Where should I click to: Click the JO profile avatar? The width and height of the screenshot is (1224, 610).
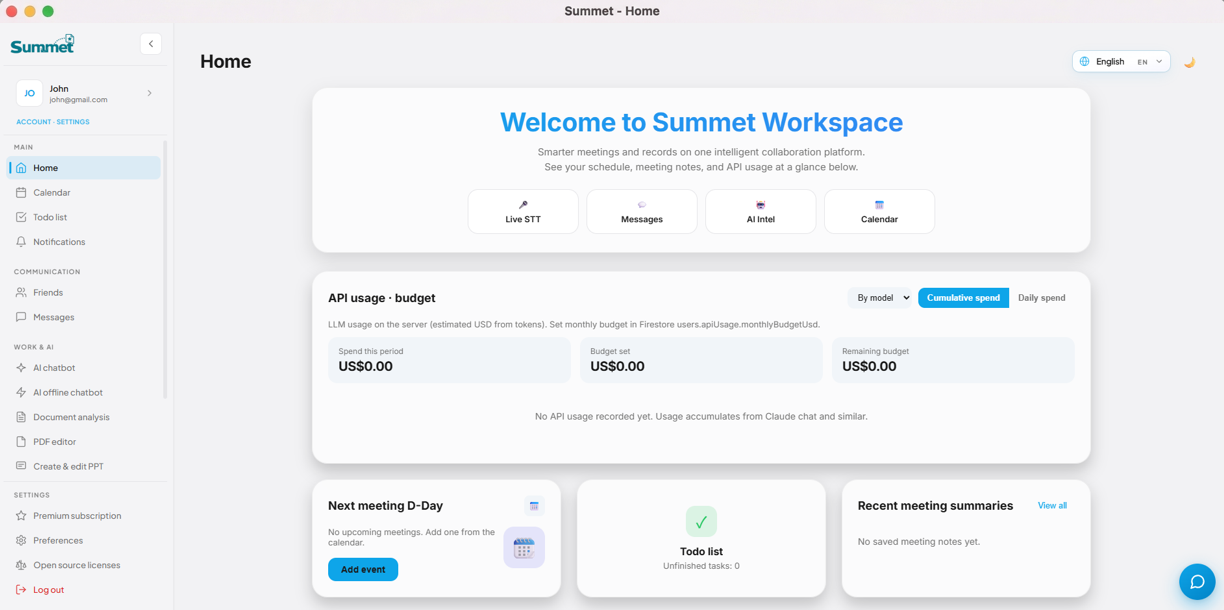click(x=29, y=93)
